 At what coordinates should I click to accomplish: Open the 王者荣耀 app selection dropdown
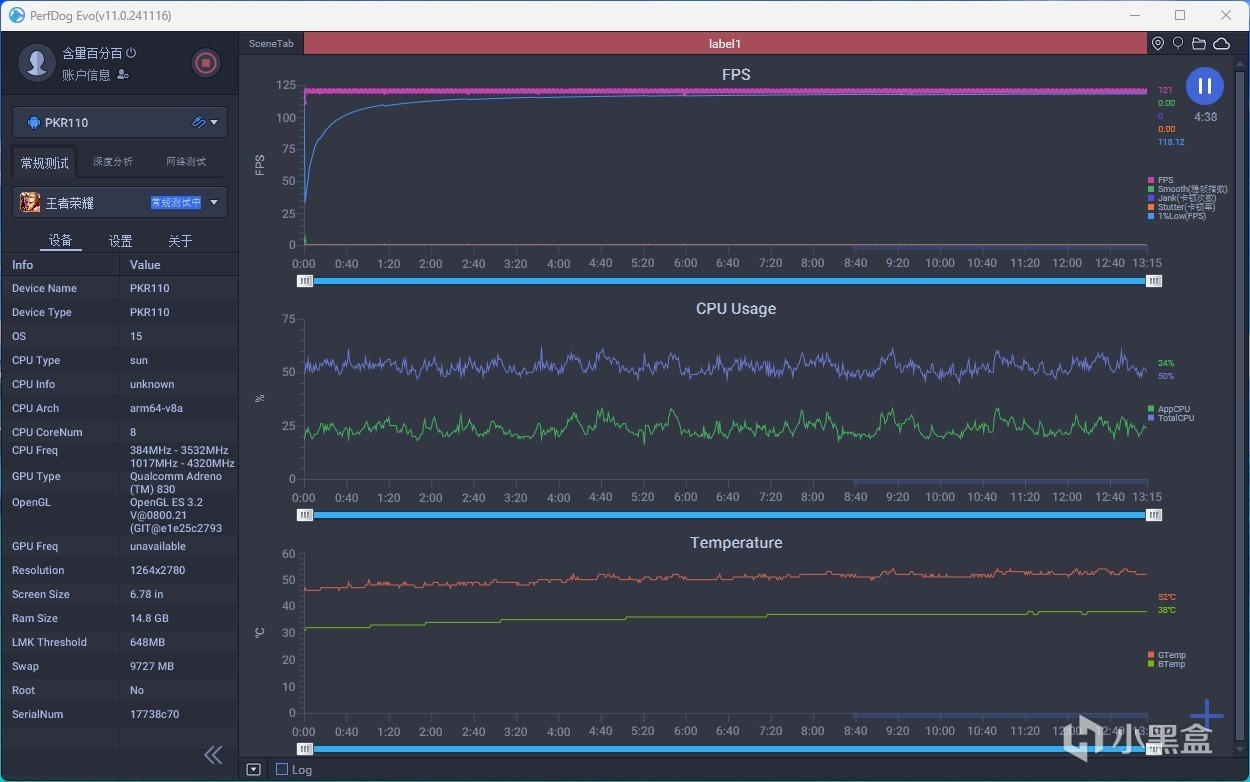[214, 202]
